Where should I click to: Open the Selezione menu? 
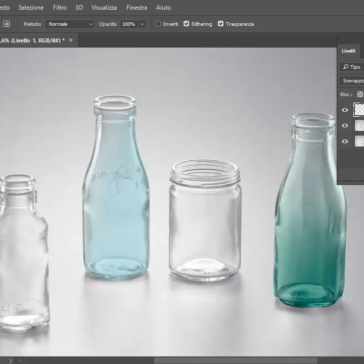coord(31,7)
